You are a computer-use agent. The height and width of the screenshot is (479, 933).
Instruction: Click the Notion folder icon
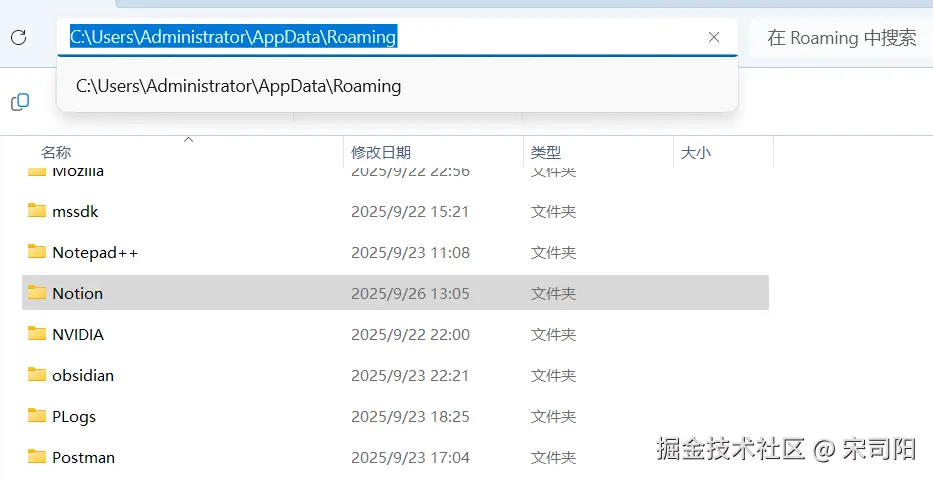pyautogui.click(x=37, y=293)
